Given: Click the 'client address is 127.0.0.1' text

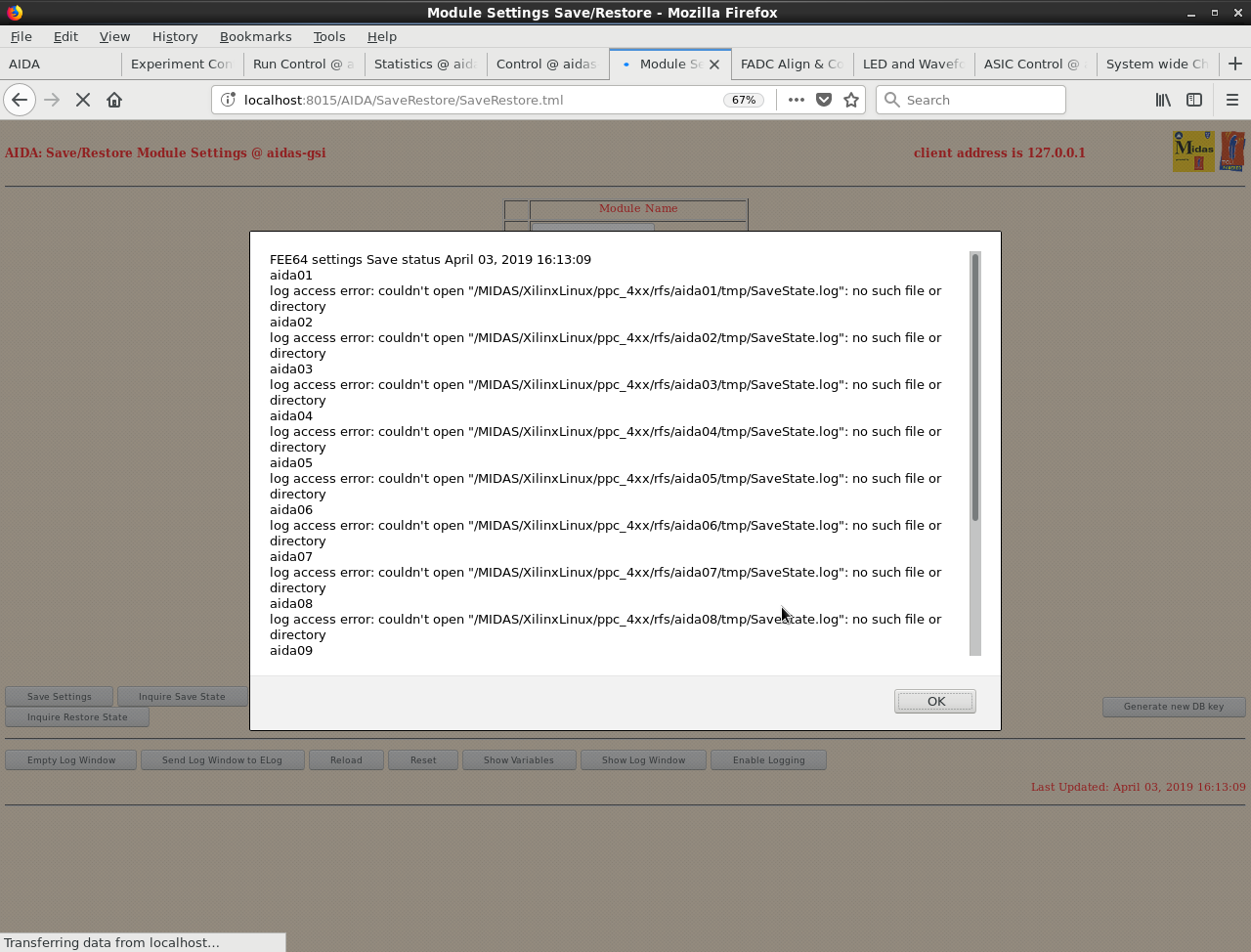Looking at the screenshot, I should pyautogui.click(x=1000, y=152).
